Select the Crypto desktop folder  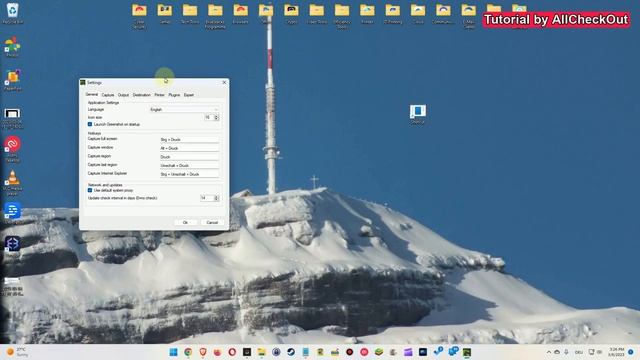(x=291, y=14)
